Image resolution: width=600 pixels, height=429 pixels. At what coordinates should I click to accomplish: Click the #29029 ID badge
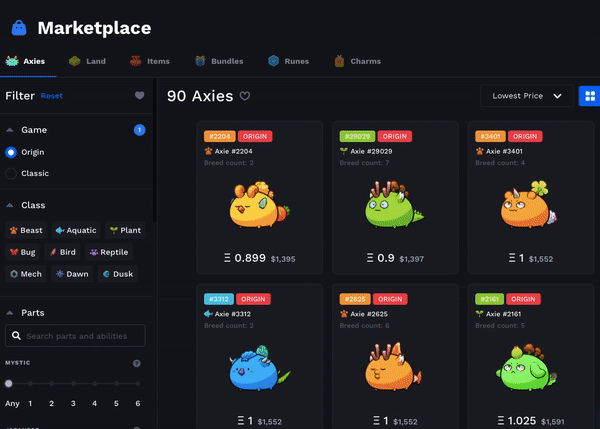pyautogui.click(x=357, y=136)
